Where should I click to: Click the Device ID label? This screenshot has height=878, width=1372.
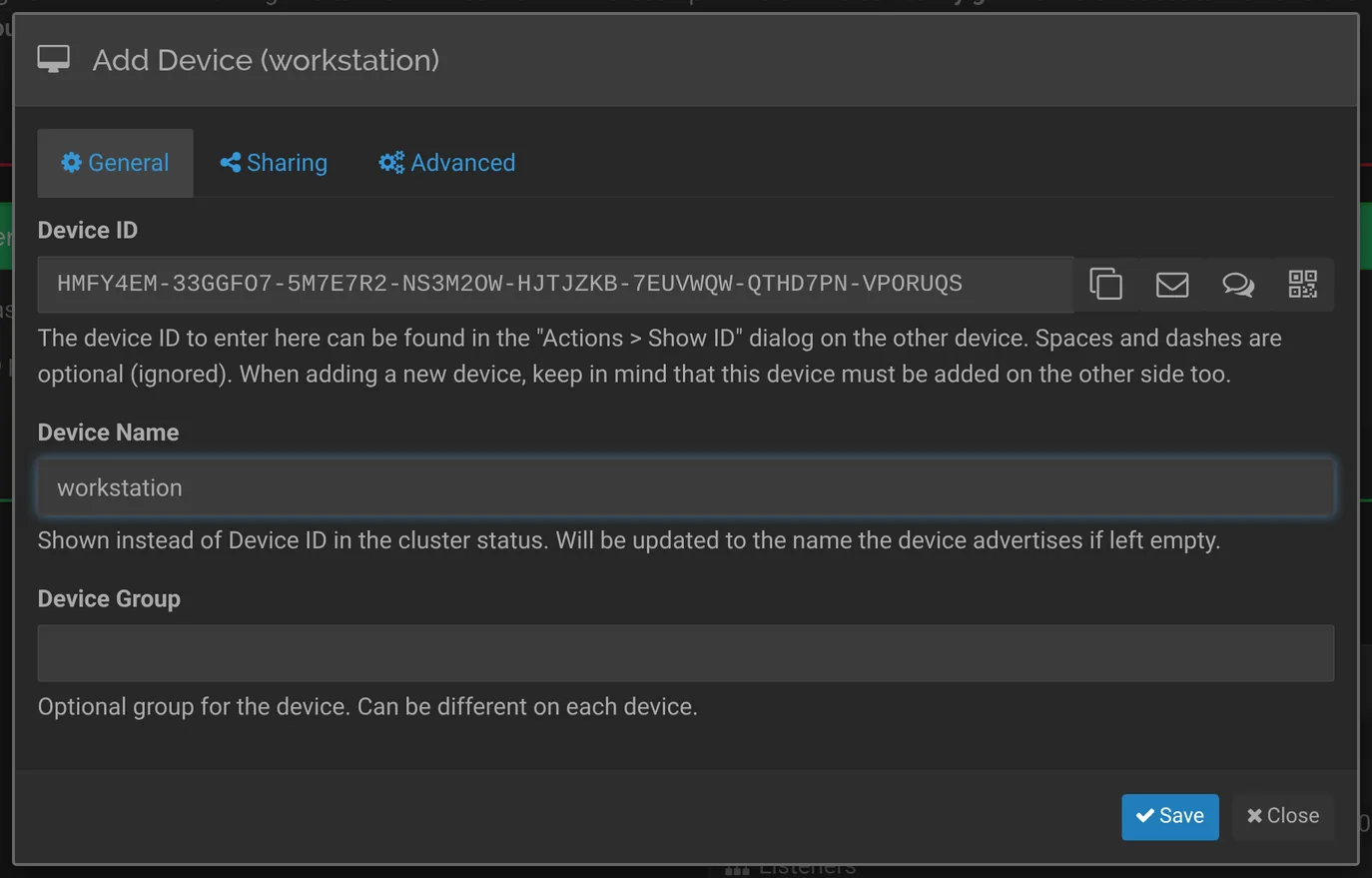click(88, 230)
